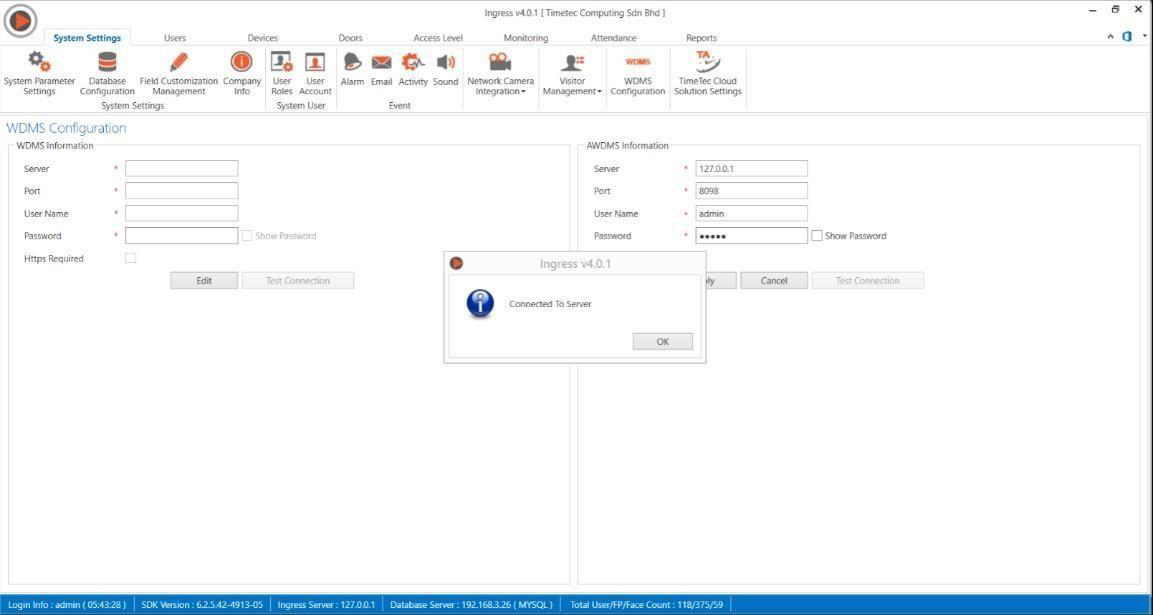
Task: Open System Parameter Settings
Action: pyautogui.click(x=40, y=74)
